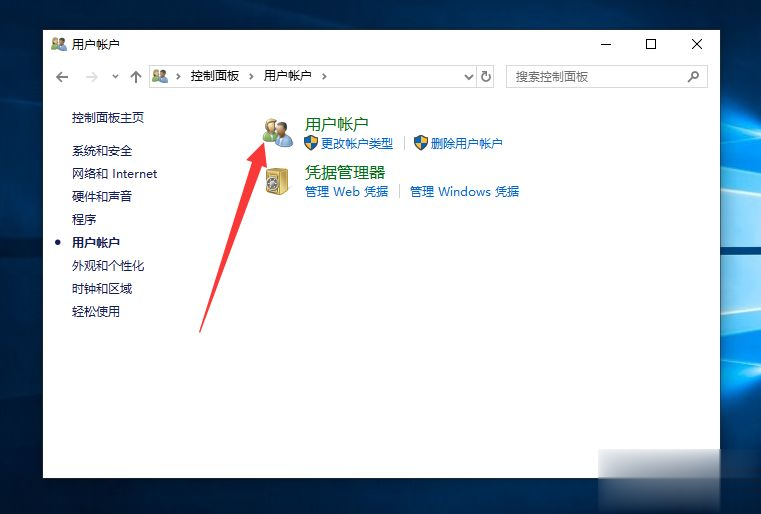Open 硬件和声音 in sidebar
The height and width of the screenshot is (514, 761).
(x=102, y=197)
